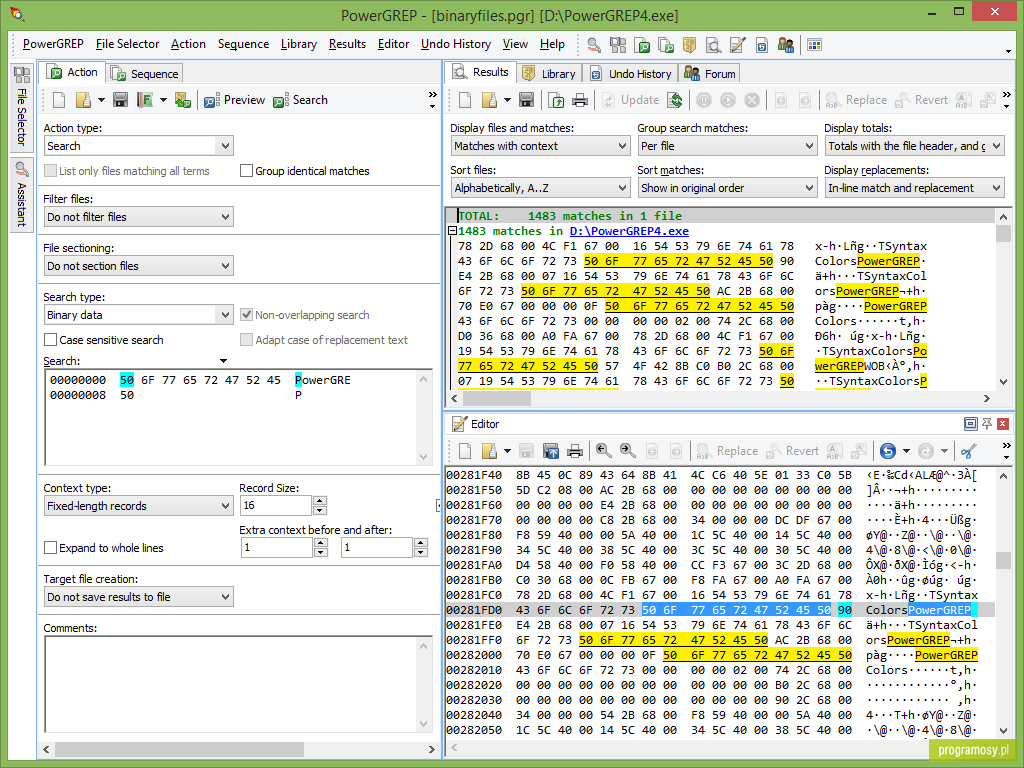Save the action using the floppy disk icon
This screenshot has height=768, width=1024.
(120, 100)
